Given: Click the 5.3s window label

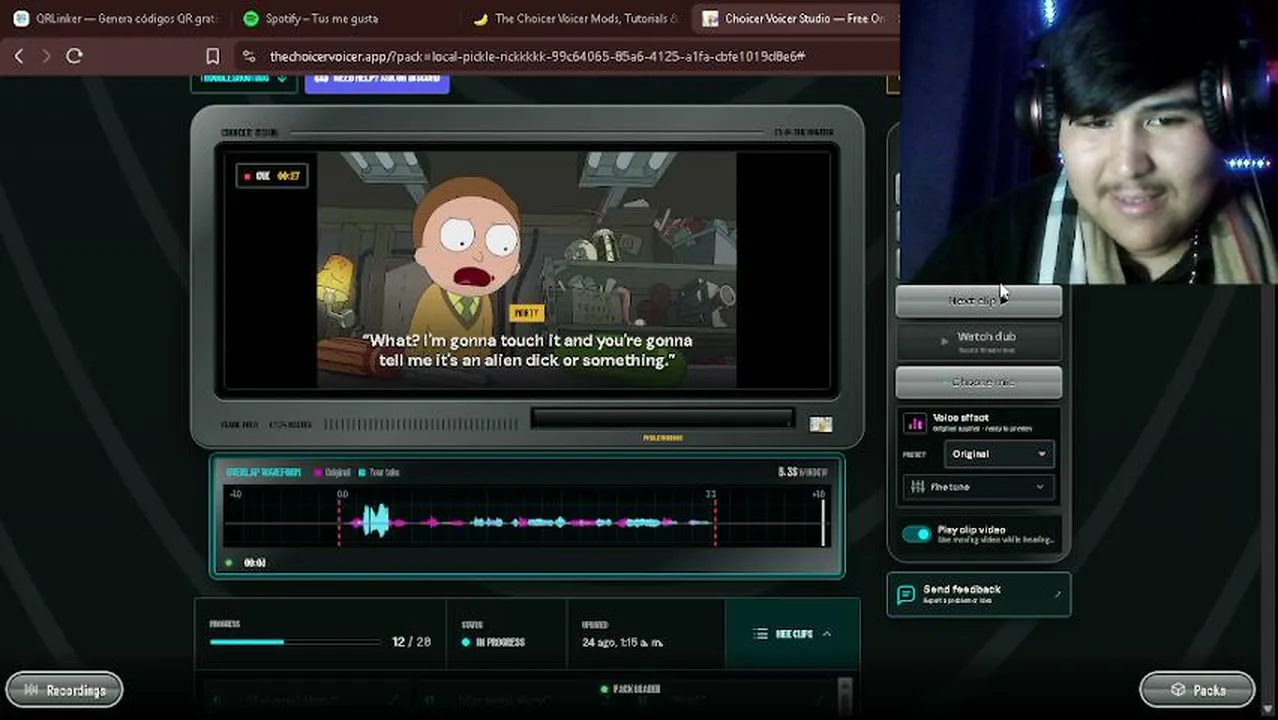Looking at the screenshot, I should [803, 472].
